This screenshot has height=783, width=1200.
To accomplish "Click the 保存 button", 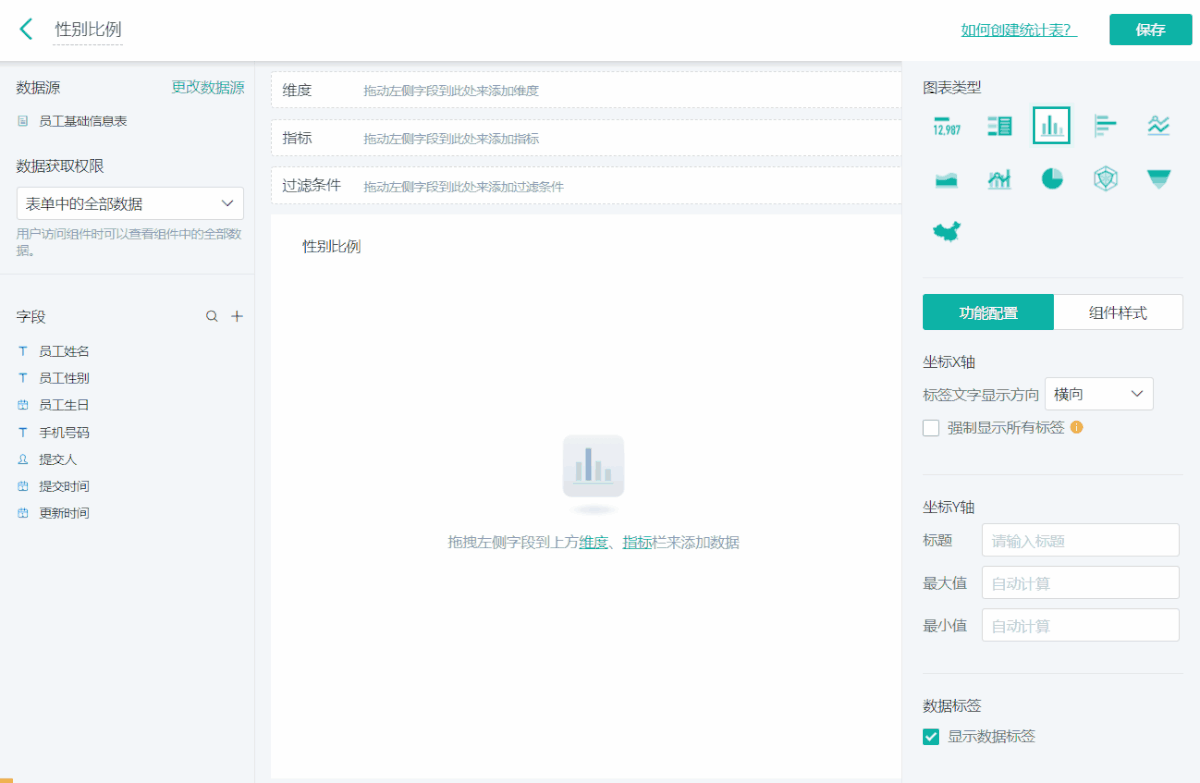I will (x=1150, y=30).
